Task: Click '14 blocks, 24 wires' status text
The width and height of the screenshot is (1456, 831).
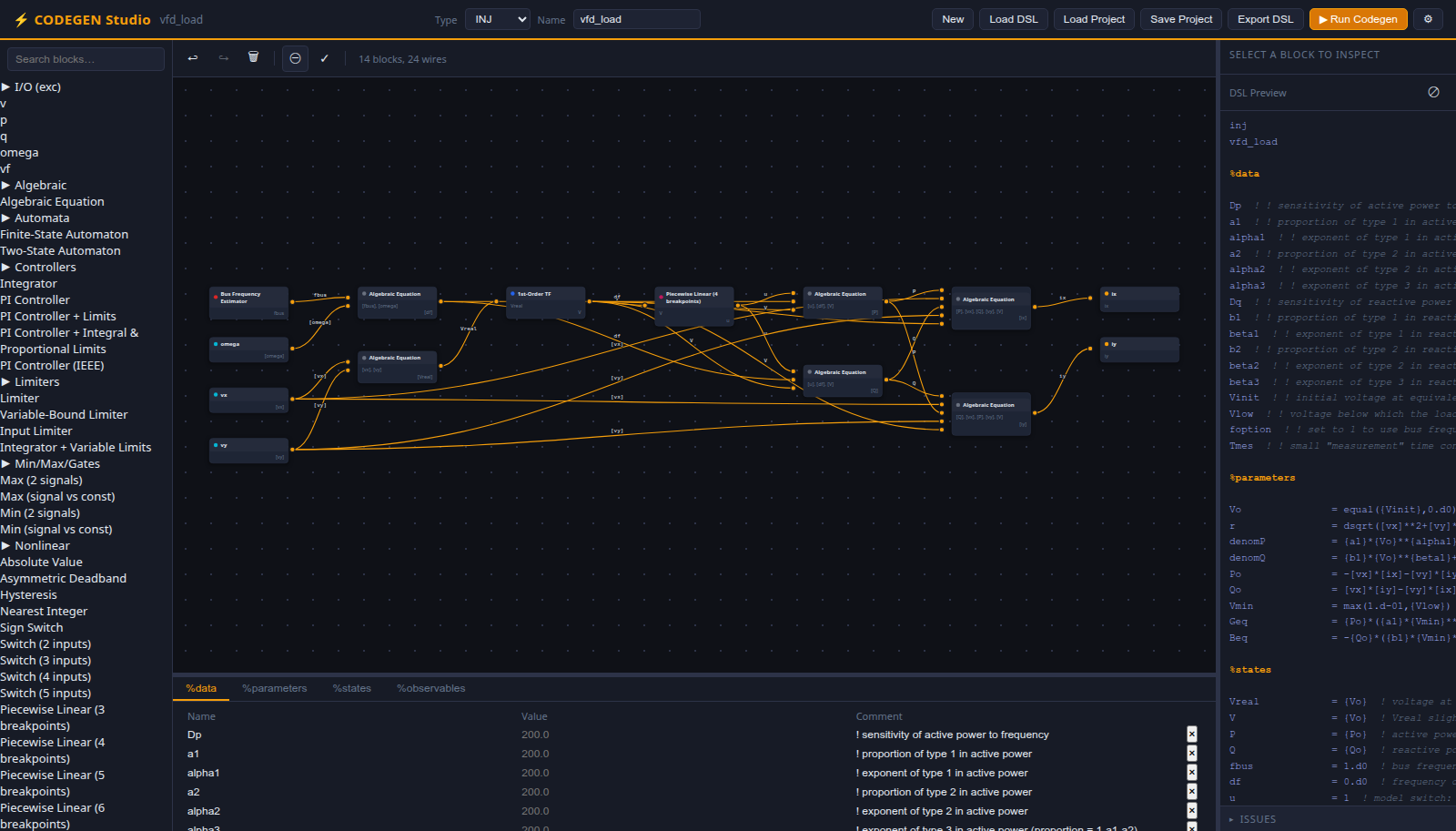Action: [402, 59]
